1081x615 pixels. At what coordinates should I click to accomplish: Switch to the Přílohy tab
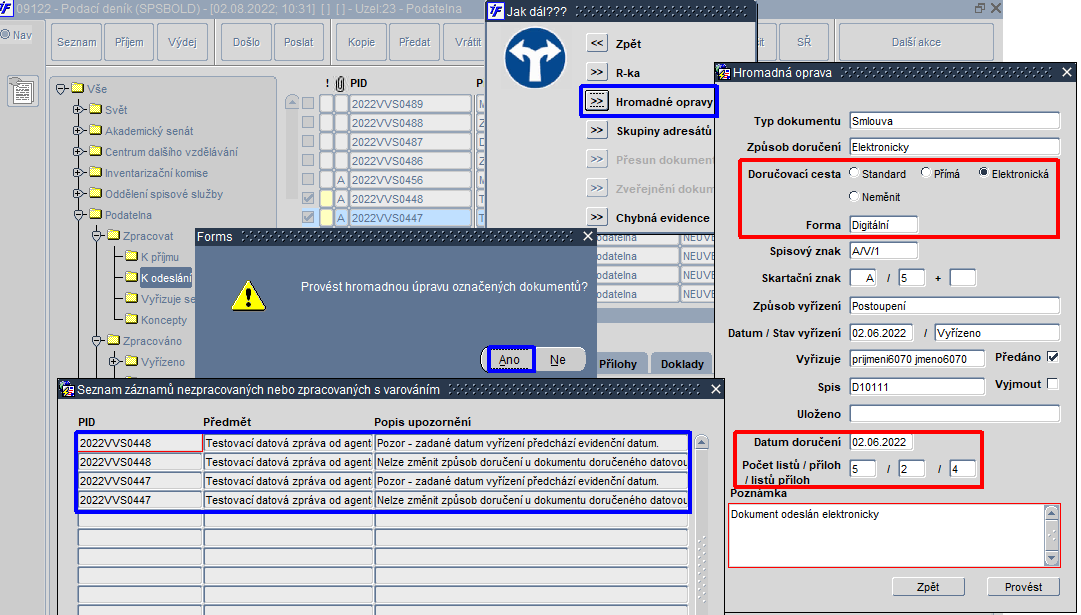[x=618, y=364]
